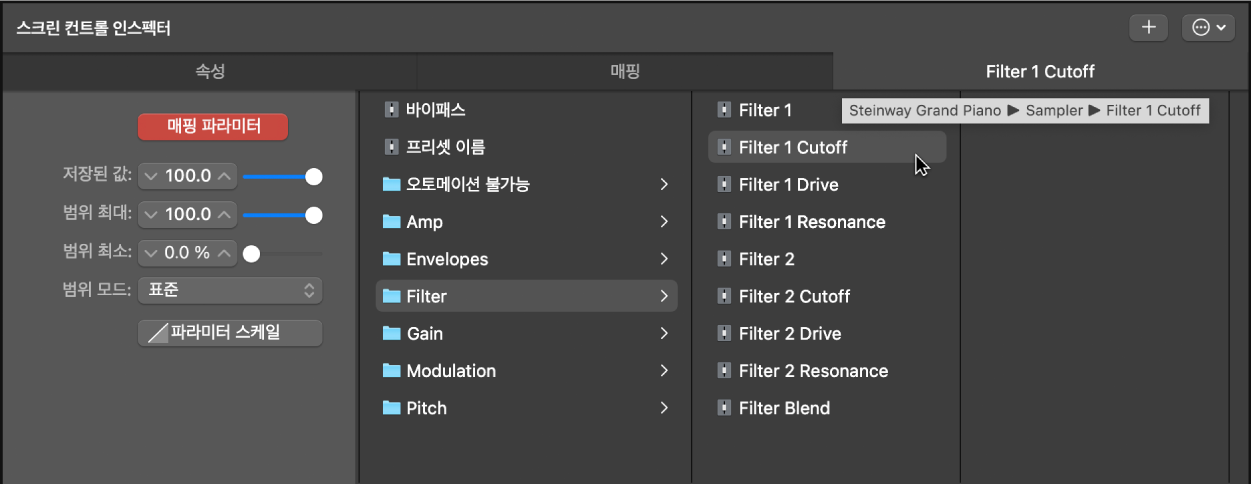Click the Envelopes folder icon
This screenshot has width=1253, height=484.
391,260
